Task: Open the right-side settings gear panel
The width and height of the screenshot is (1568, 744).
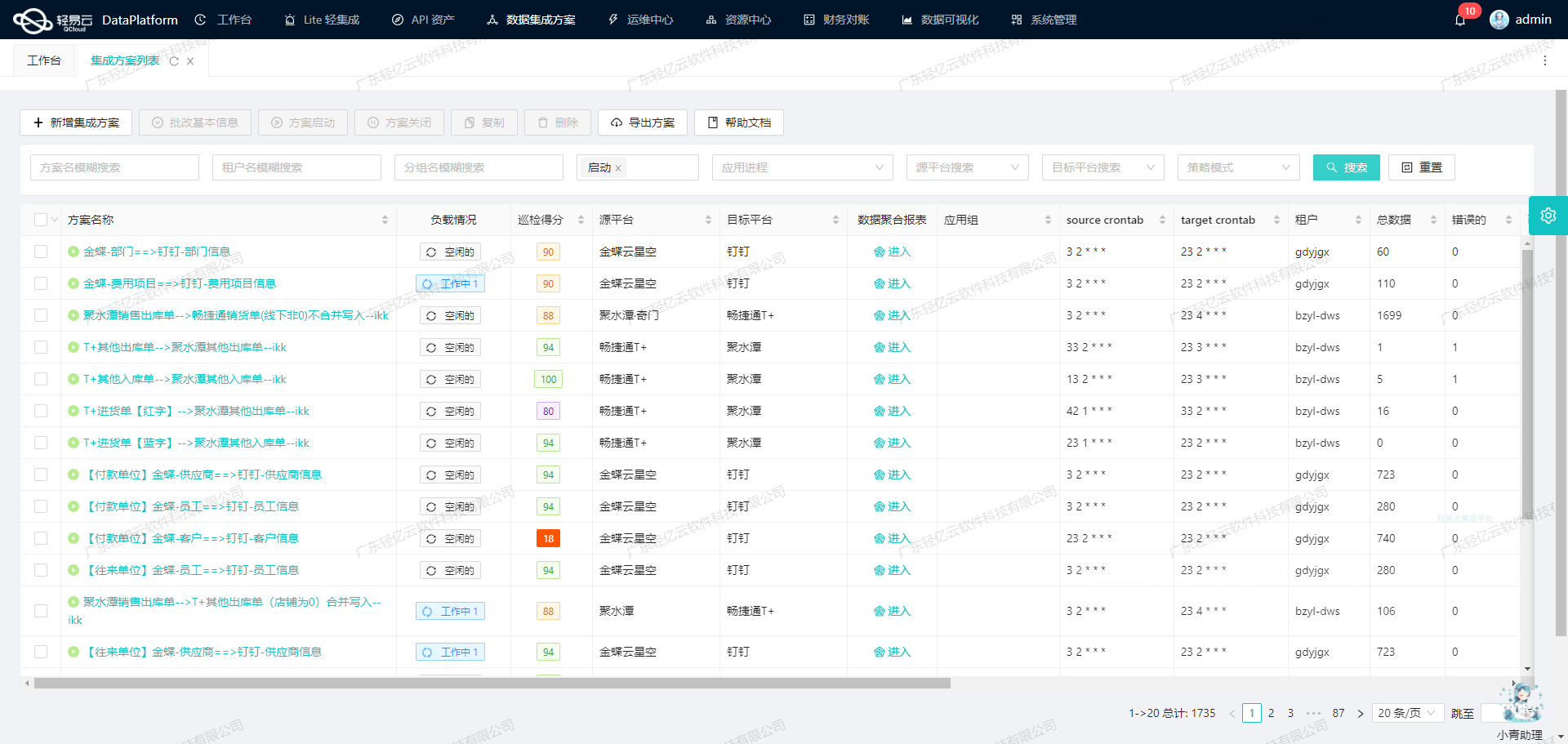Action: coord(1548,216)
